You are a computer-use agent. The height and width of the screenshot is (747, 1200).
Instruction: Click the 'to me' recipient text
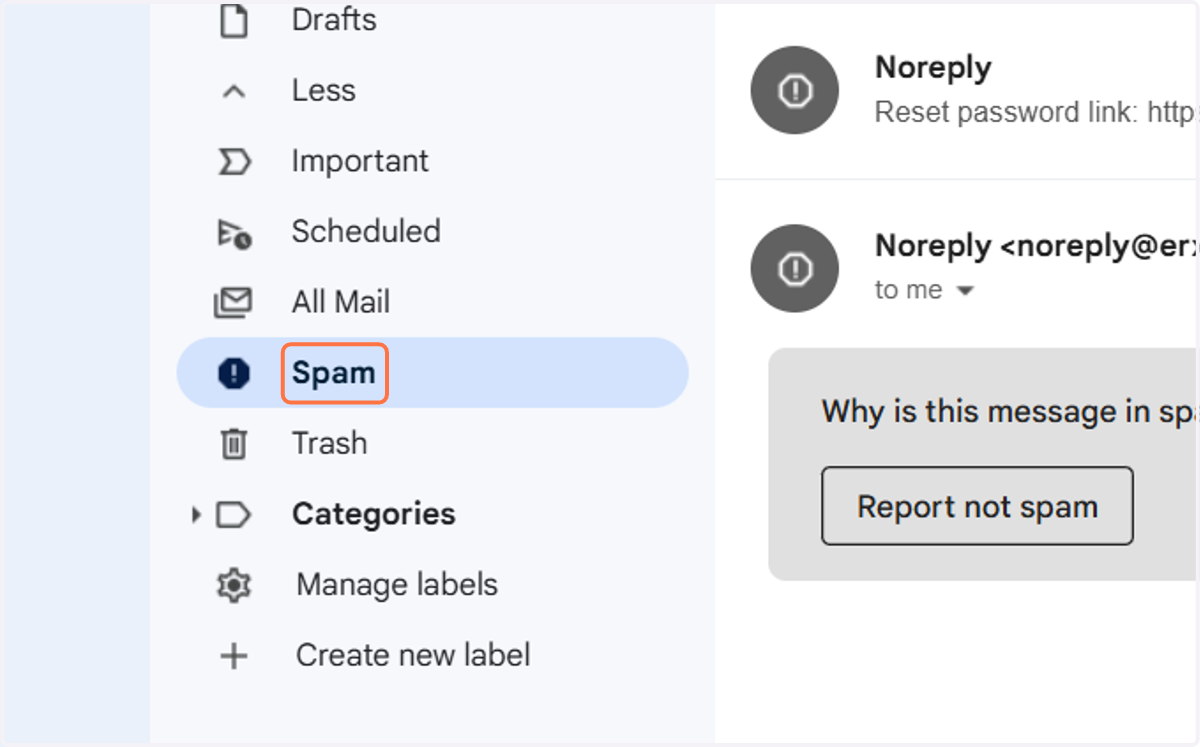coord(909,290)
